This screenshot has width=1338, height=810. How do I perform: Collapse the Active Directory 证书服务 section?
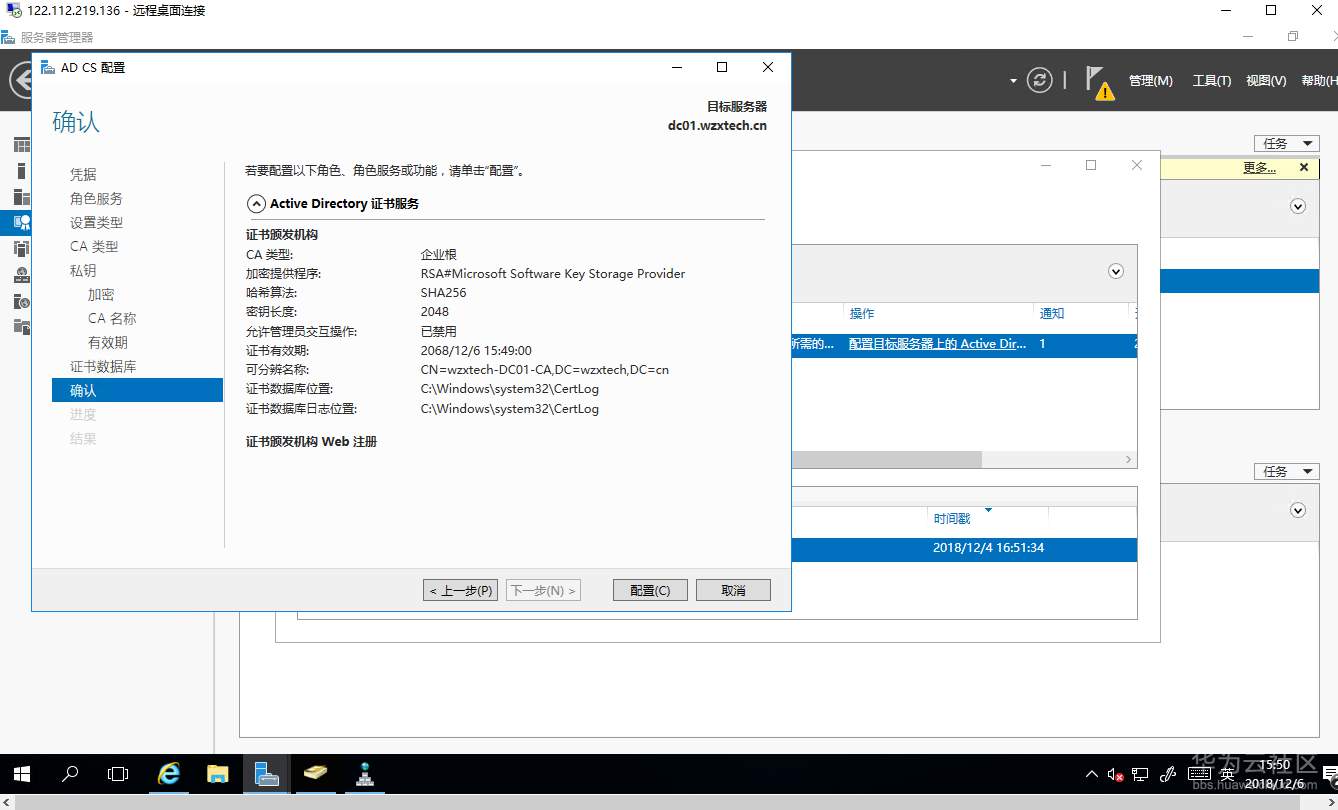tap(257, 203)
